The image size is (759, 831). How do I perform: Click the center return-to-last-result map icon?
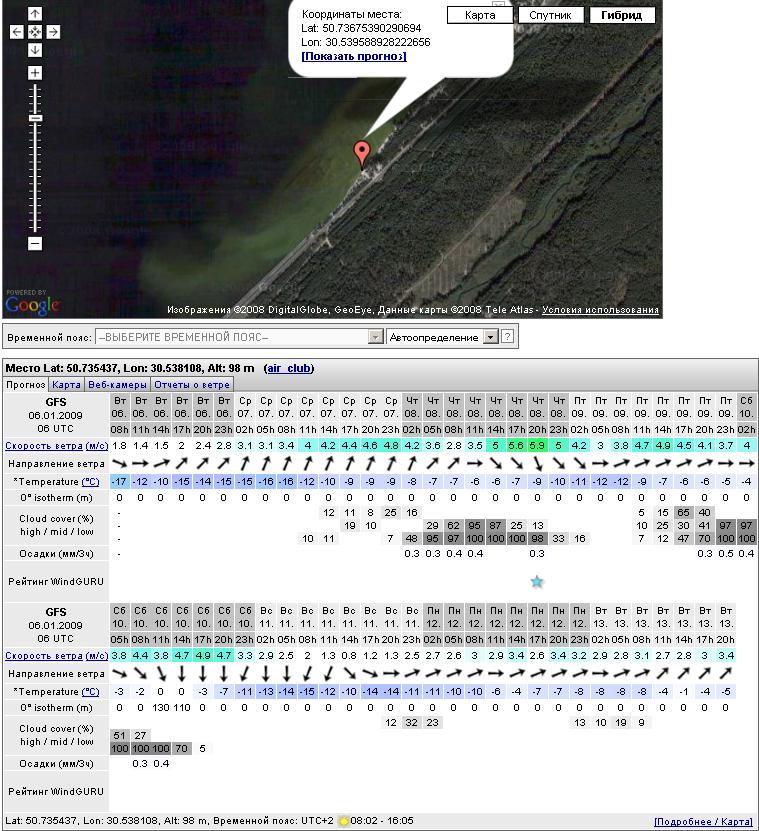pos(35,32)
